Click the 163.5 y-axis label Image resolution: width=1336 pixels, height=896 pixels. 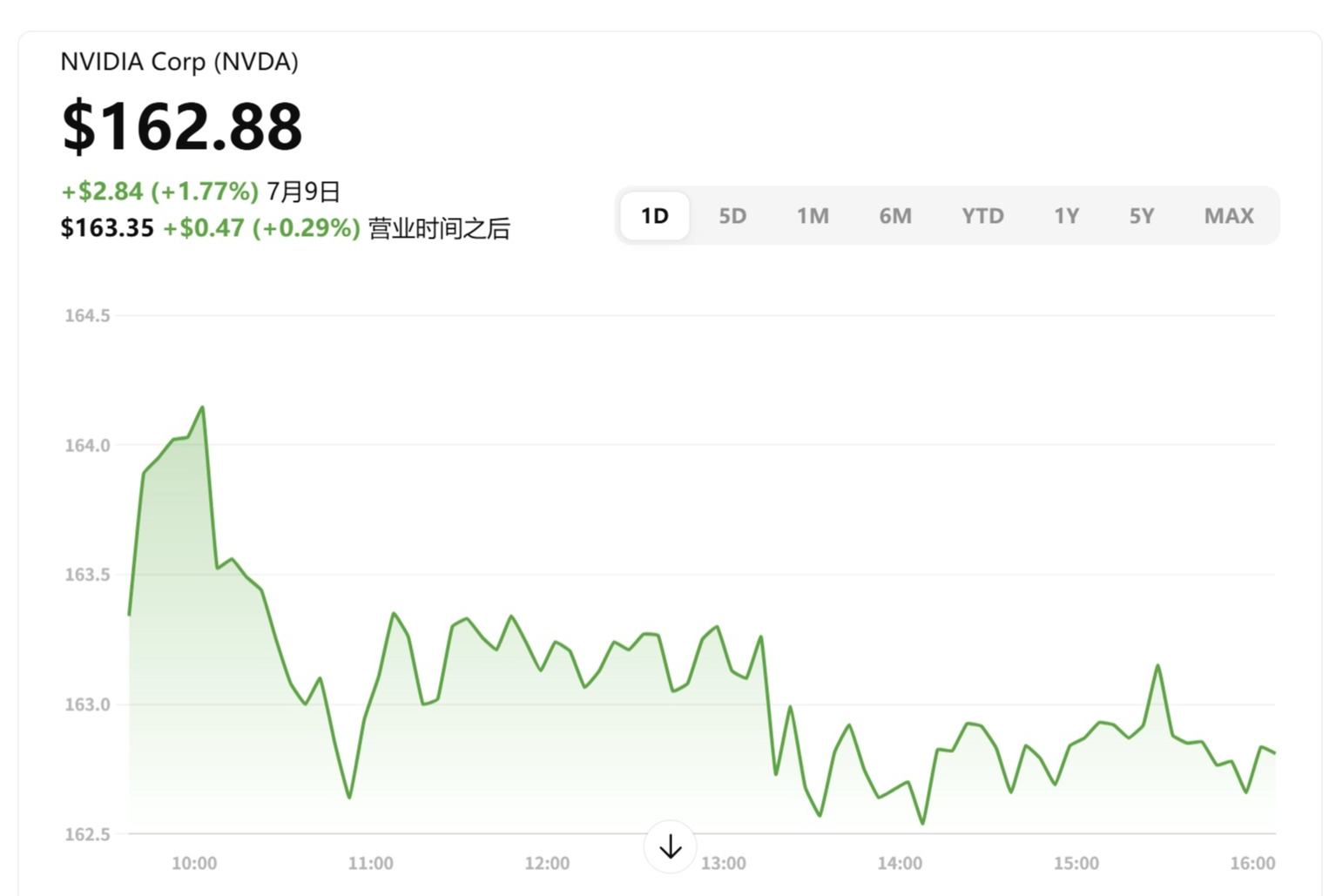point(87,575)
